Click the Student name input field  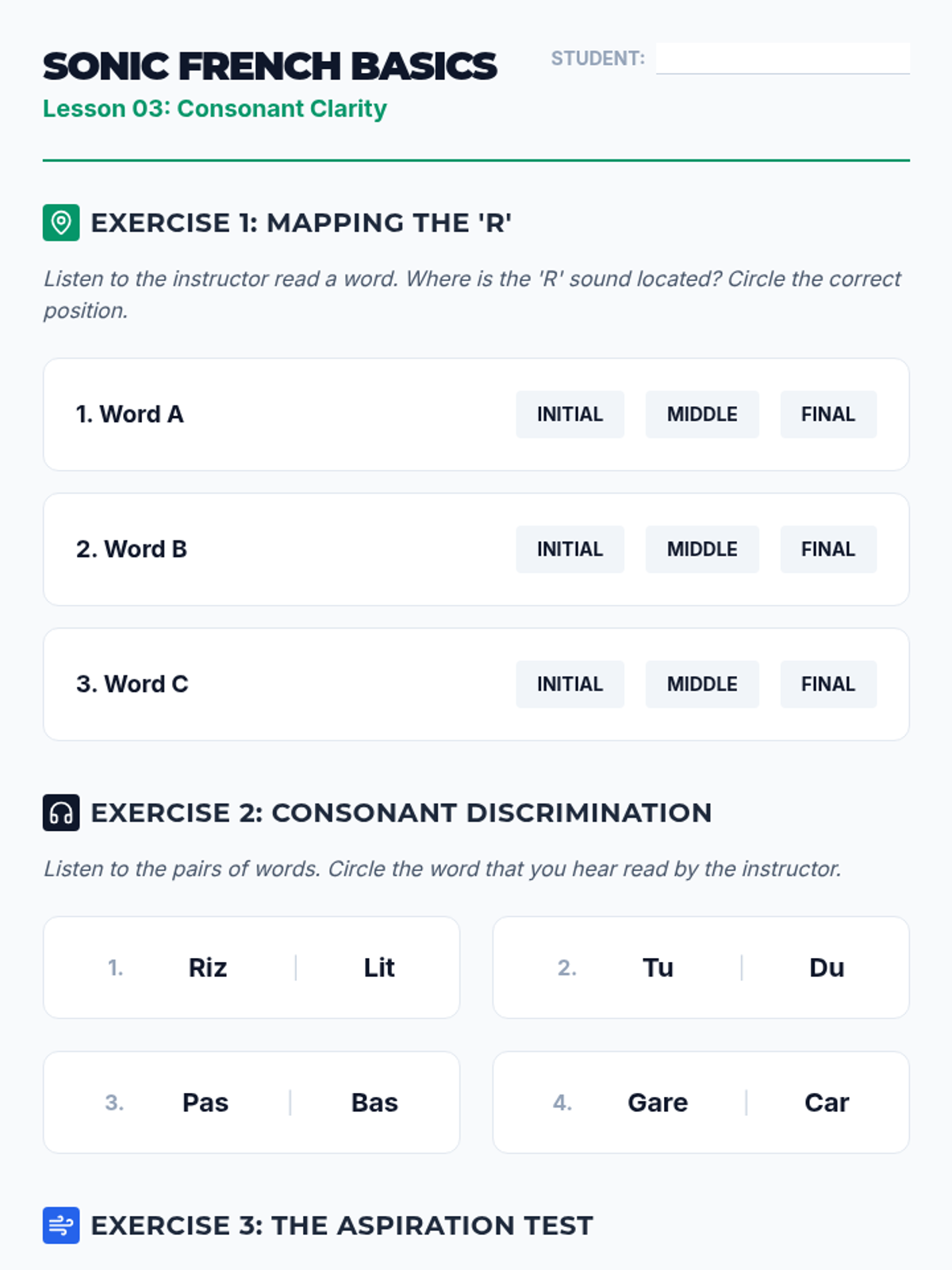(x=782, y=58)
